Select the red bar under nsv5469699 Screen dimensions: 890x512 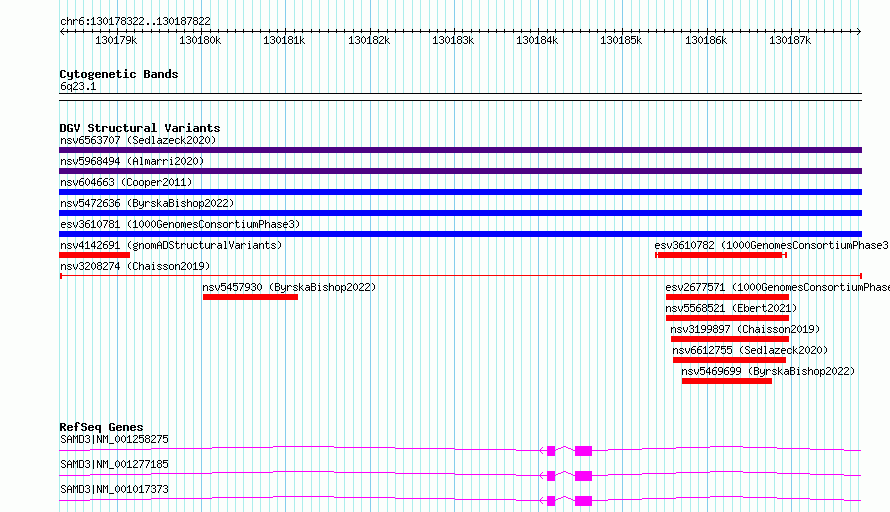727,381
